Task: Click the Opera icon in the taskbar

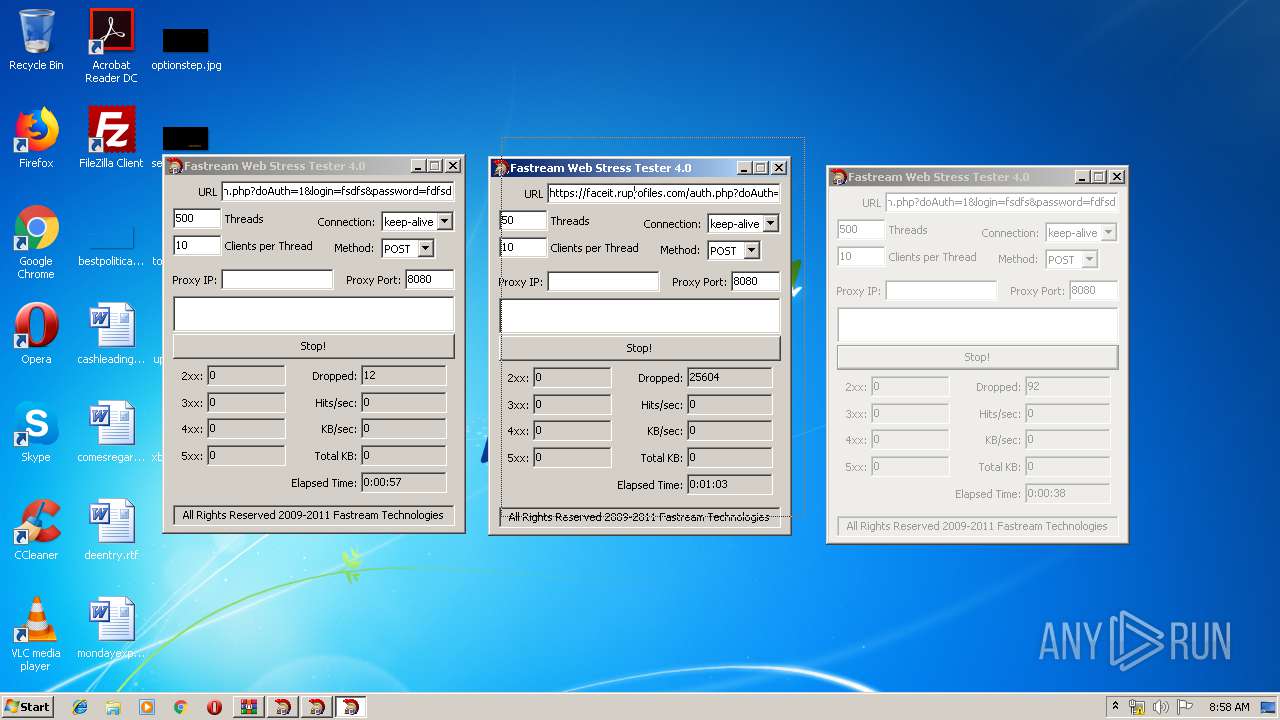Action: pos(214,707)
